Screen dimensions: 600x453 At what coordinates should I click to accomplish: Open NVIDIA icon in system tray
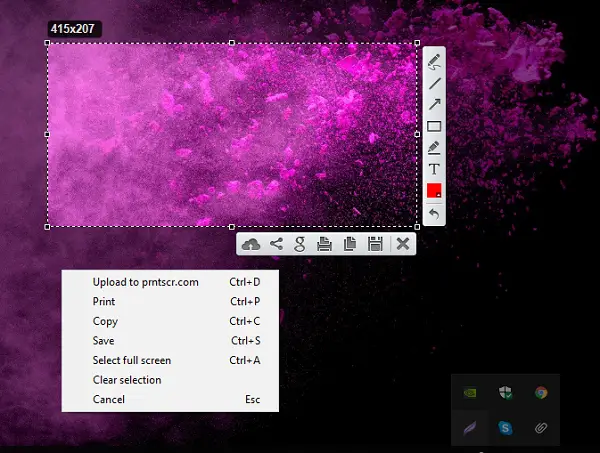(470, 393)
